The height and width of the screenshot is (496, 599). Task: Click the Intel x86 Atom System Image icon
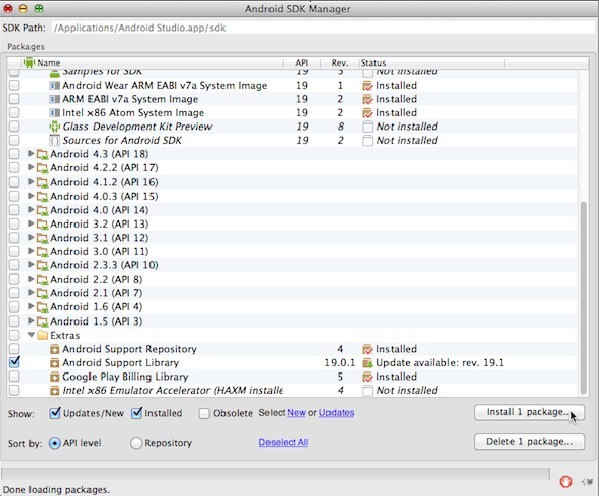click(55, 113)
